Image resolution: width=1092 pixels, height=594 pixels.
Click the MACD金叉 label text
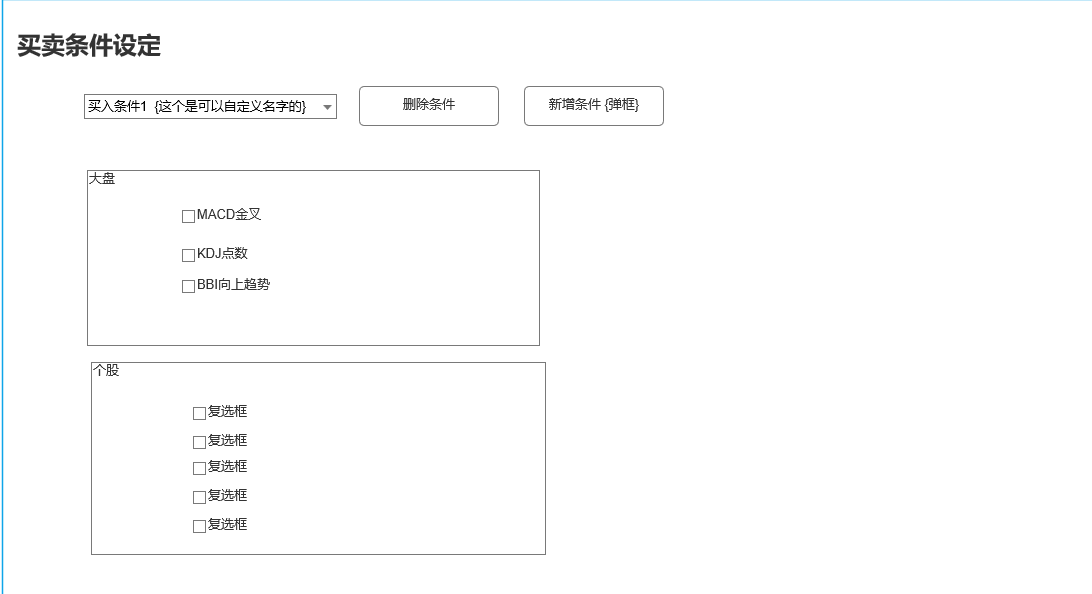229,215
